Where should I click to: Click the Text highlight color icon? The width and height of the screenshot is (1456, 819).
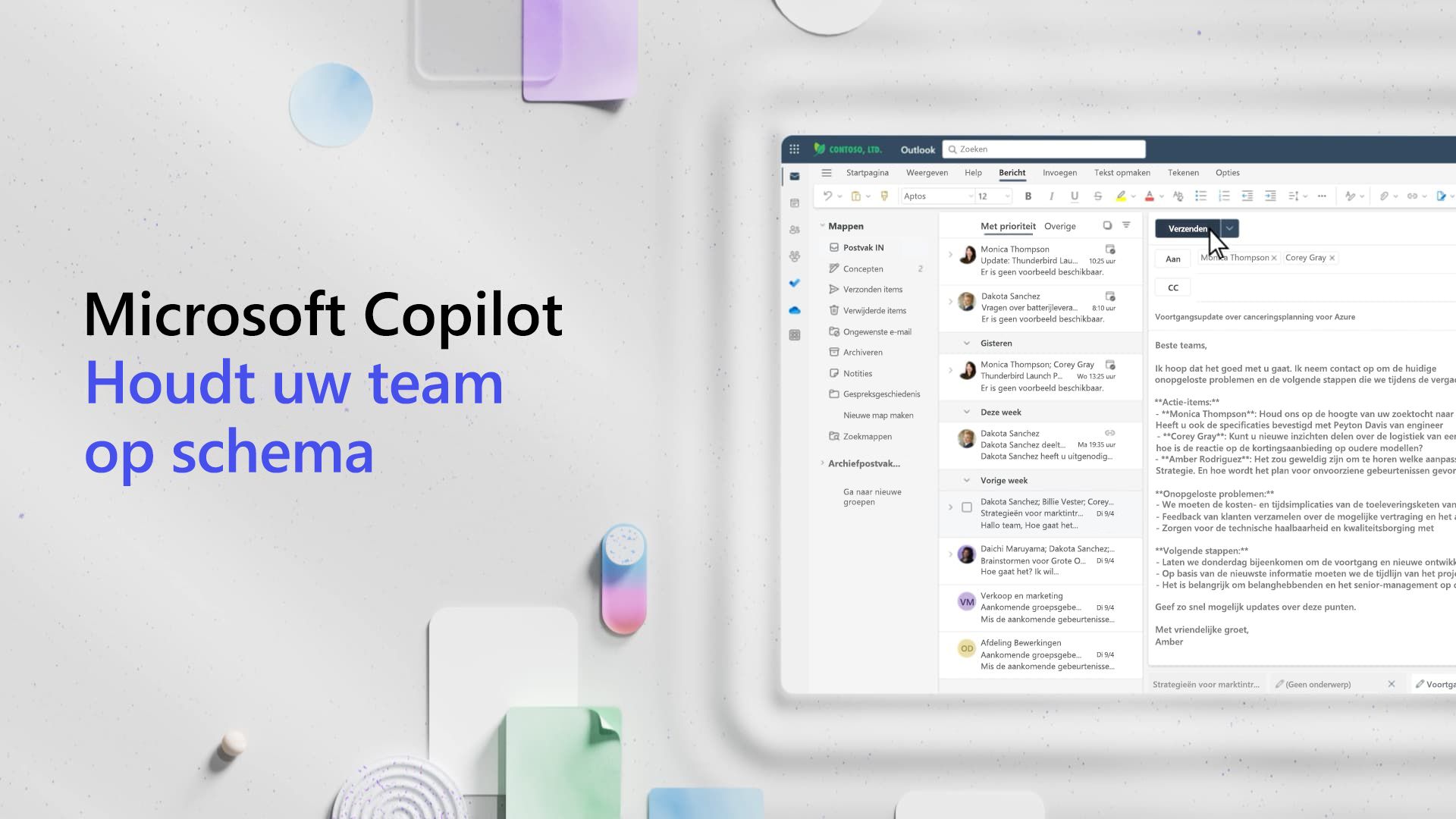(x=1121, y=196)
